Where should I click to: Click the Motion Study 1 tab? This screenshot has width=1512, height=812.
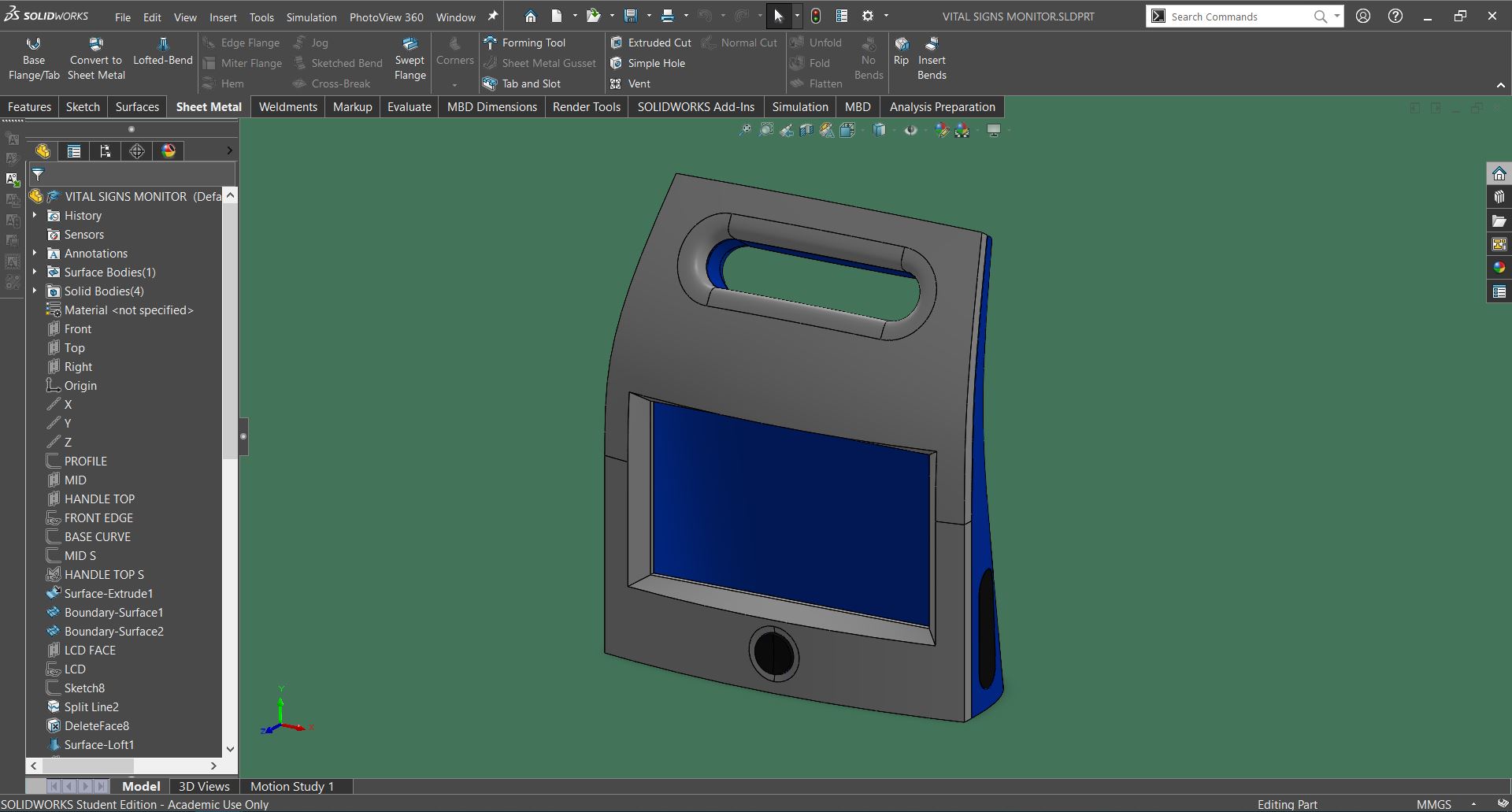[x=291, y=786]
